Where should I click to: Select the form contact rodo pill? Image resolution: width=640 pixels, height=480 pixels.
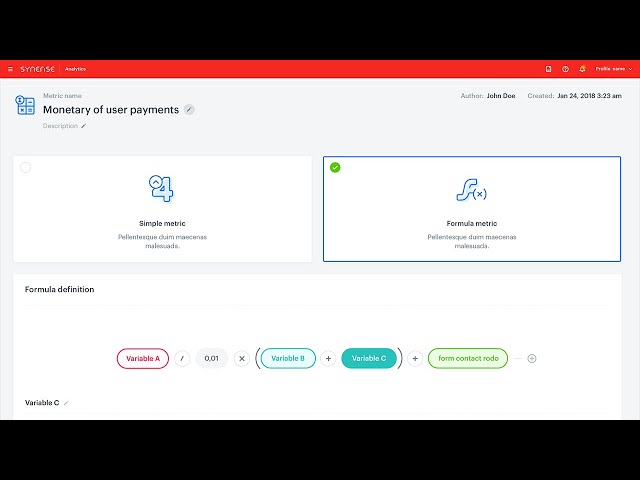pyautogui.click(x=468, y=358)
